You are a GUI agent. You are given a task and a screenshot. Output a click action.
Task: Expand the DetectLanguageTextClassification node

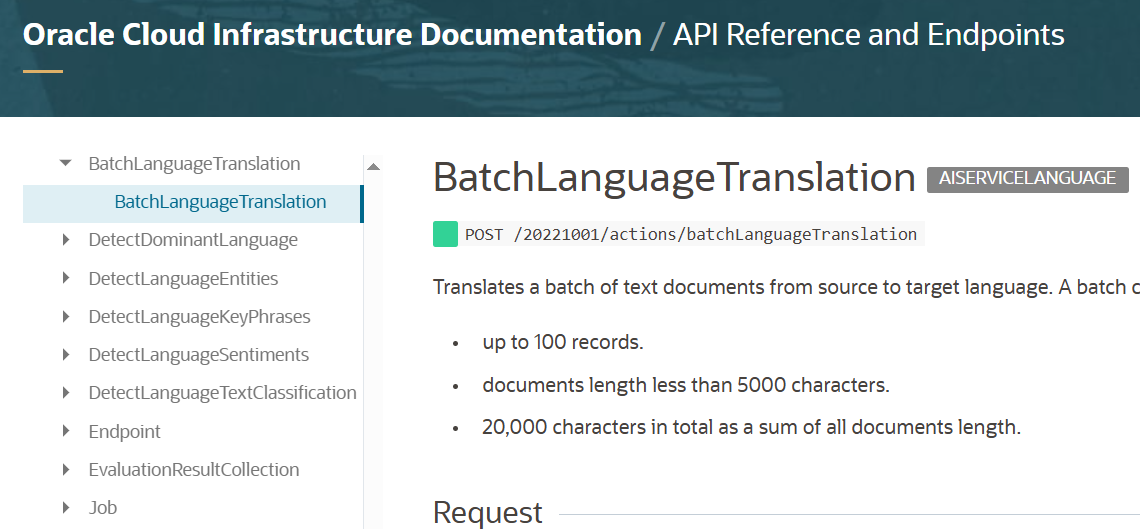[x=66, y=392]
